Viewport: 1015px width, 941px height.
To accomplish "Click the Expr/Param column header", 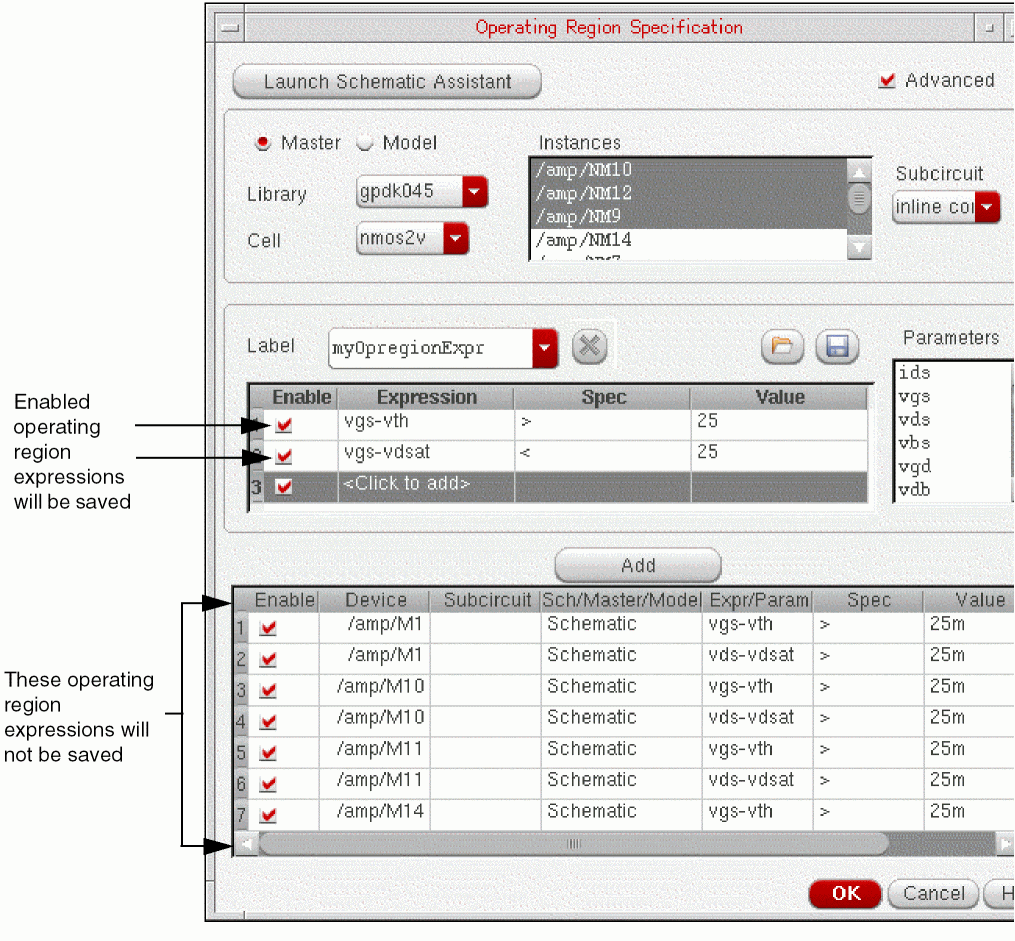I will tap(758, 600).
